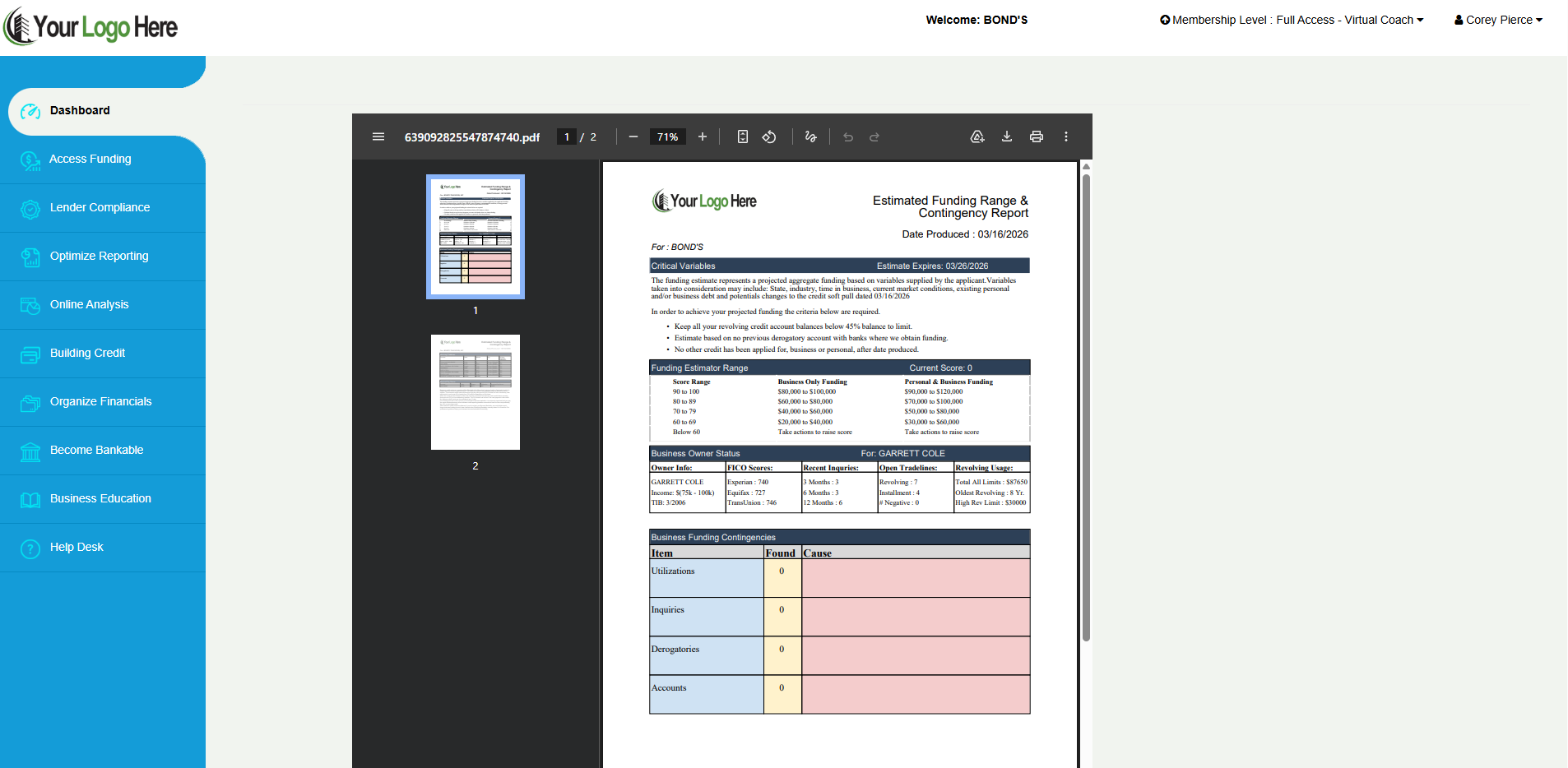Click the 71% zoom level field
This screenshot has width=1568, height=768.
pos(668,136)
